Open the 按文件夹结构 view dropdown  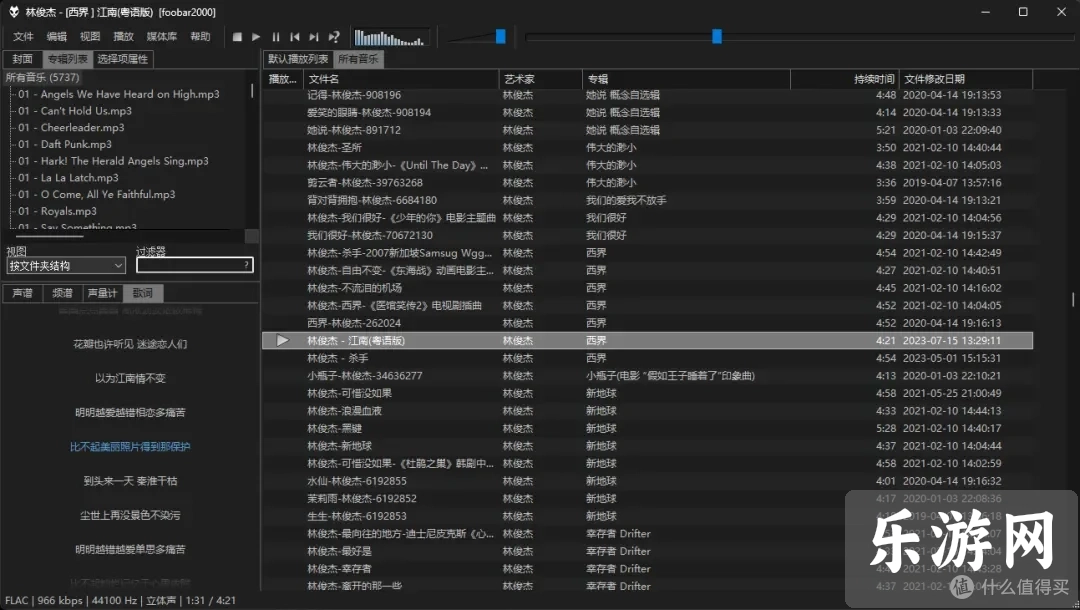pos(66,266)
